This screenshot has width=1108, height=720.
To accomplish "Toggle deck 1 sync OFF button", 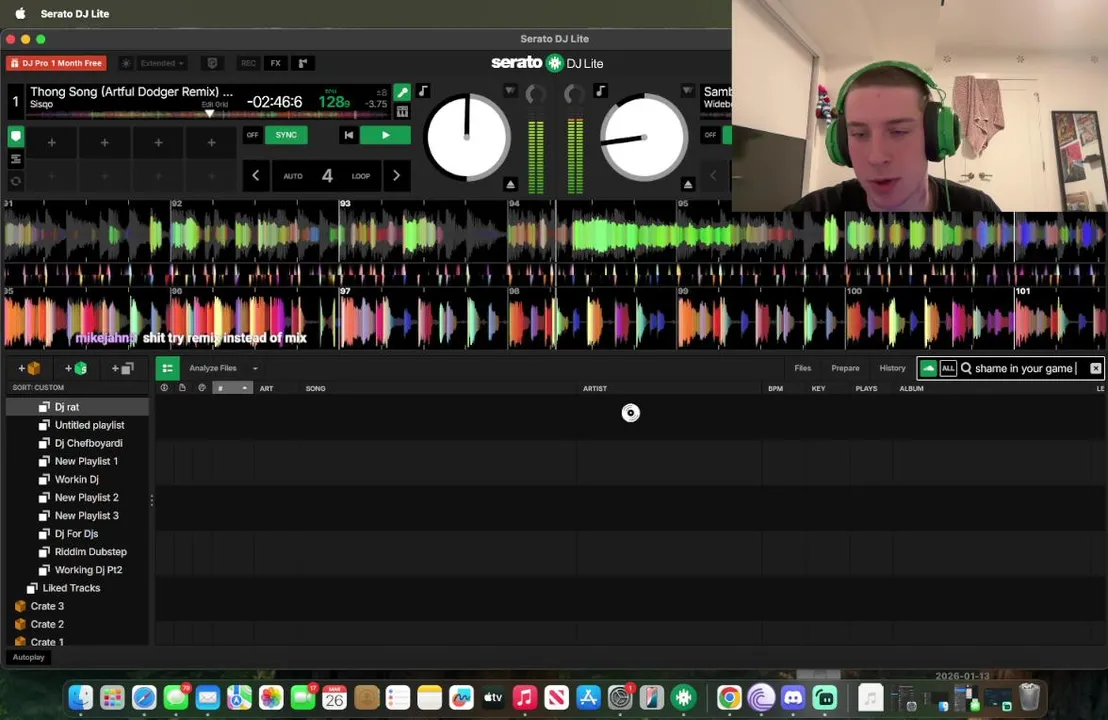I will (x=252, y=135).
